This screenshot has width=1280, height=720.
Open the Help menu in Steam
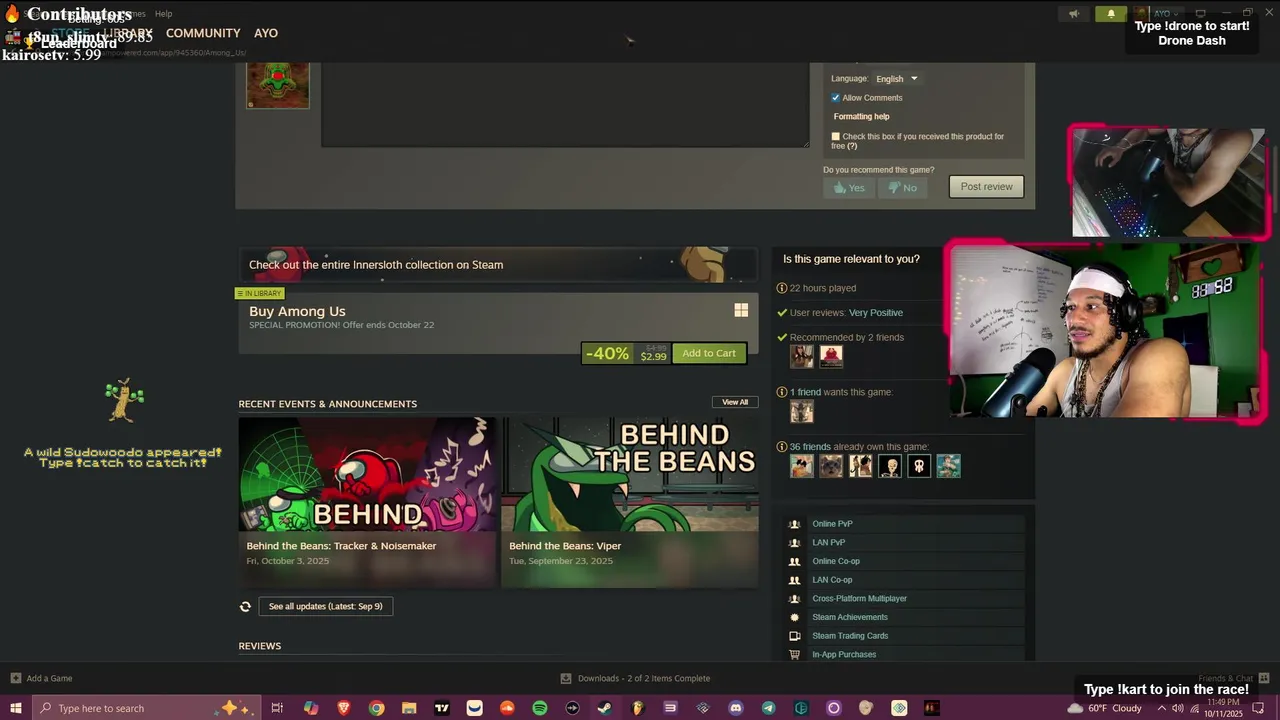164,14
